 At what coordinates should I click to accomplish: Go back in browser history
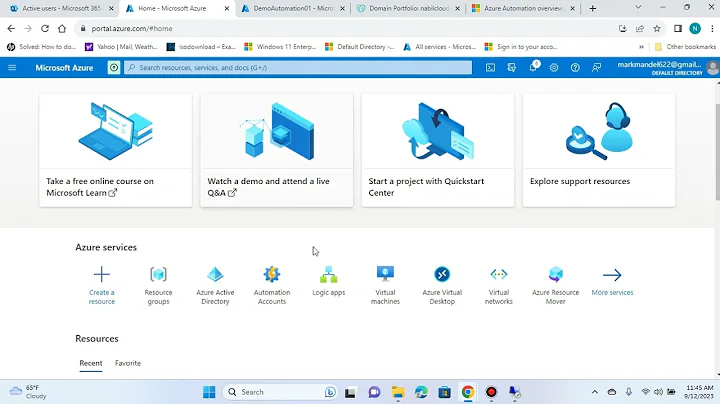click(11, 28)
